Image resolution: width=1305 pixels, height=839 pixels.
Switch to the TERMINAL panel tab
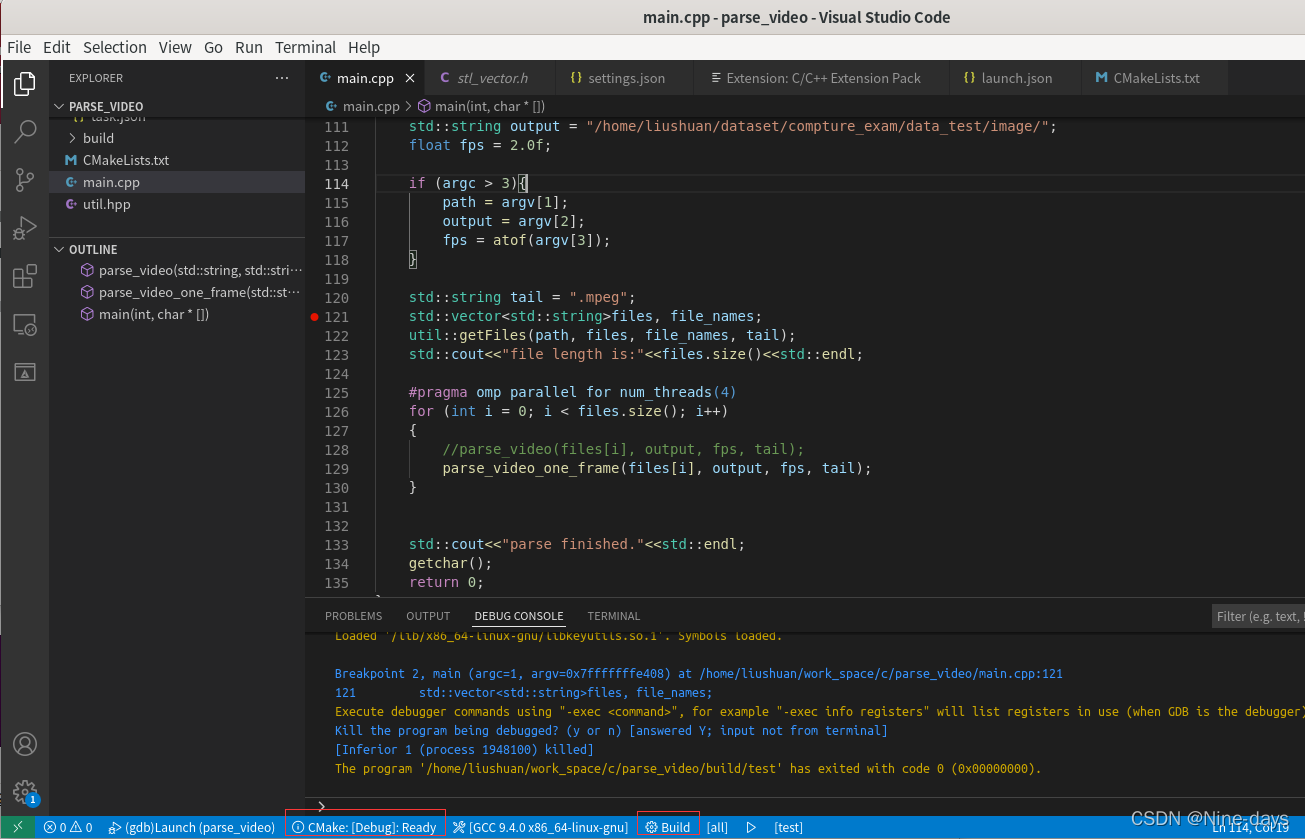click(x=613, y=616)
